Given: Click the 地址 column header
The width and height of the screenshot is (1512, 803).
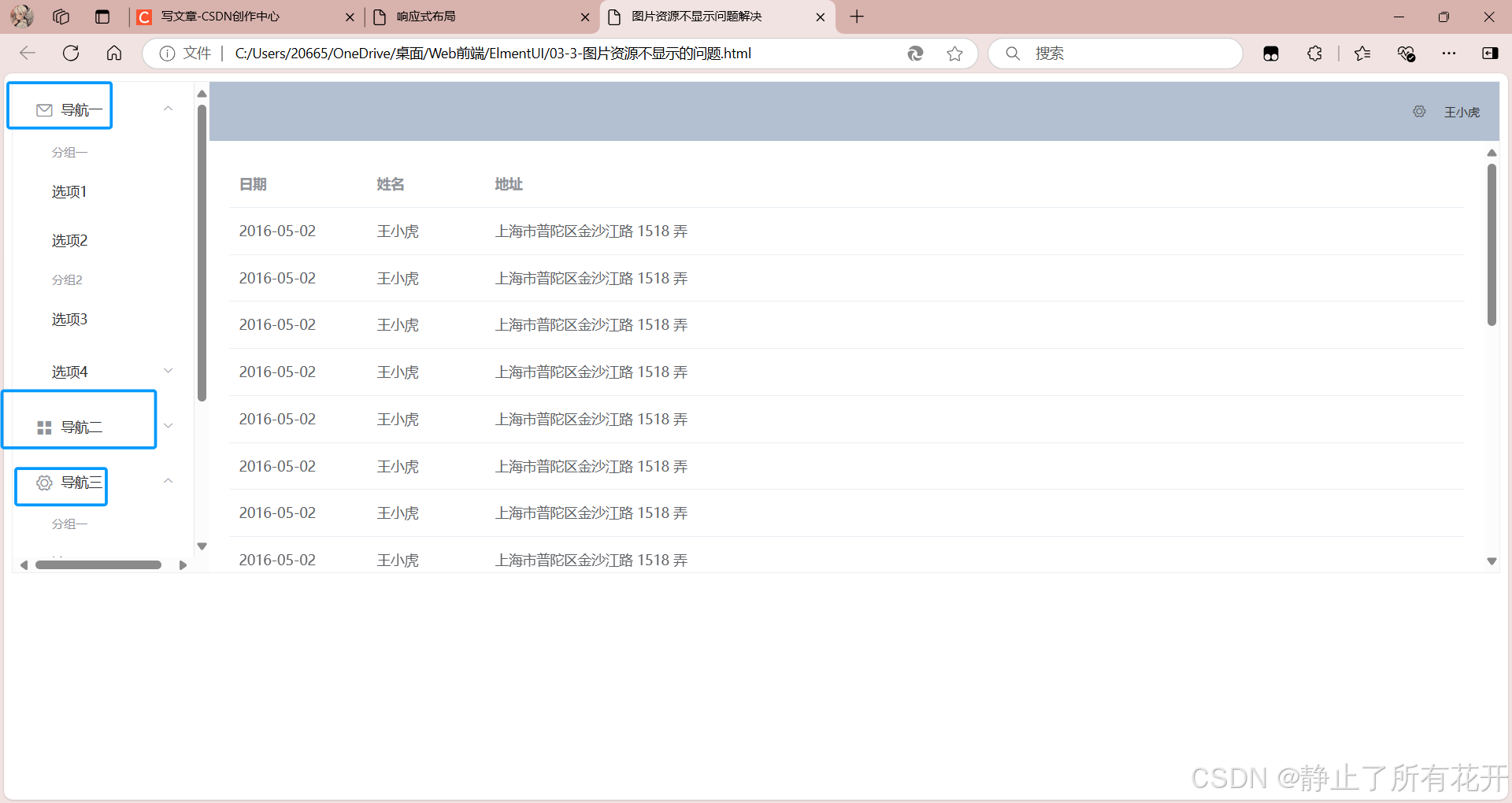Looking at the screenshot, I should point(509,184).
